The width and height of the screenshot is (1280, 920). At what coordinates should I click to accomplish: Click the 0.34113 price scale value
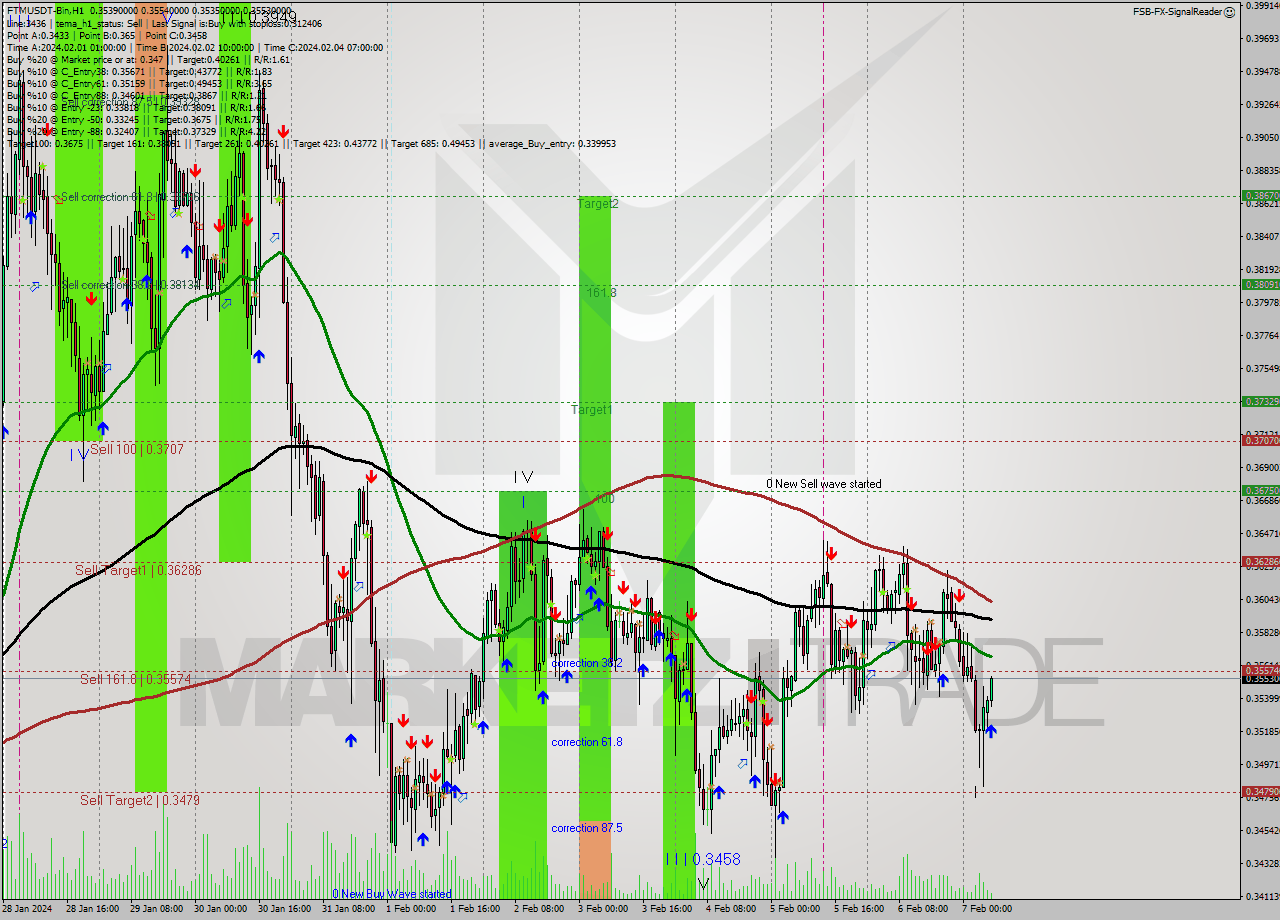(1262, 896)
